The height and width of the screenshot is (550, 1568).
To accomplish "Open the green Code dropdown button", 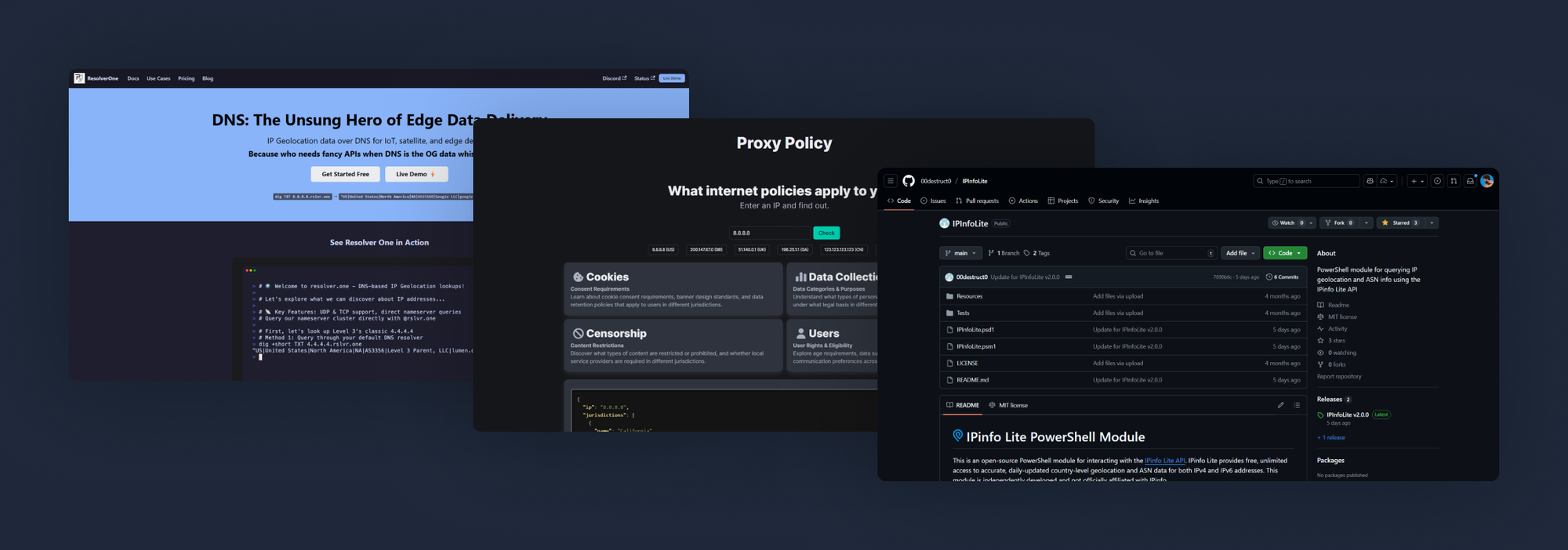I will coord(1285,253).
